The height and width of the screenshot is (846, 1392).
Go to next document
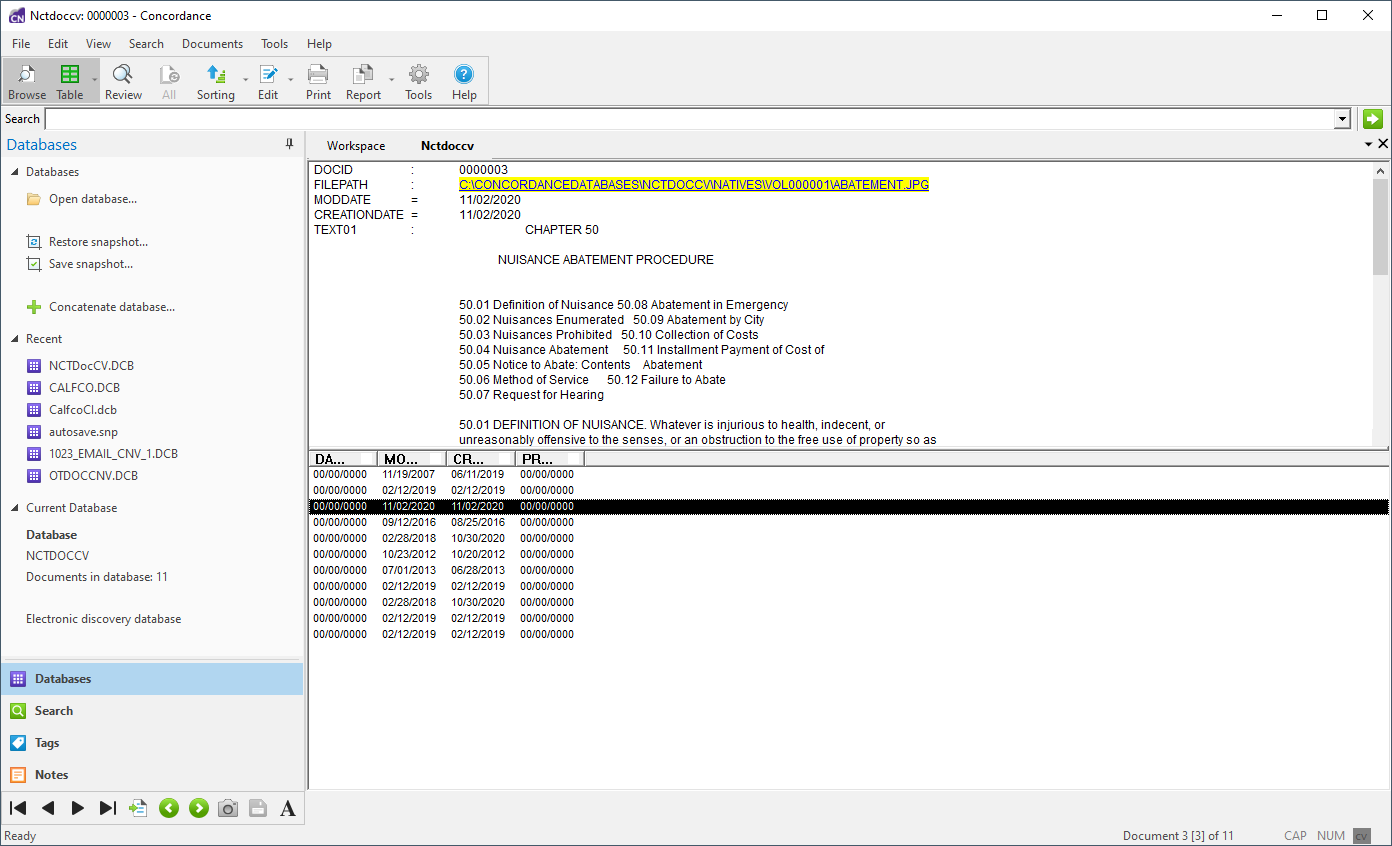78,808
